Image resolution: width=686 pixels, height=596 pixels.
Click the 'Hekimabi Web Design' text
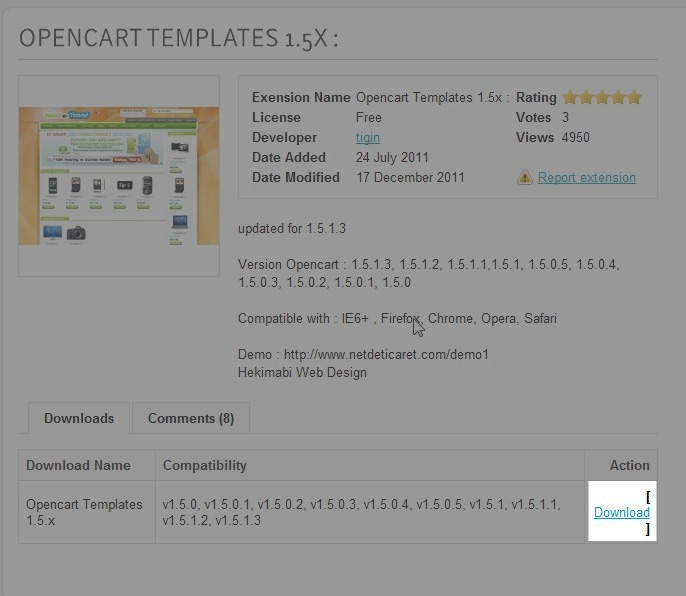302,372
